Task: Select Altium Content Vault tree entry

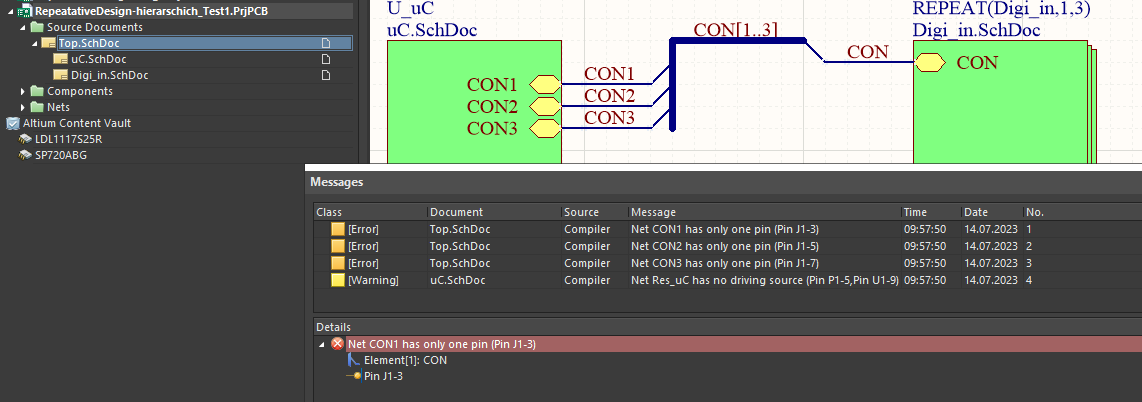Action: [77, 124]
